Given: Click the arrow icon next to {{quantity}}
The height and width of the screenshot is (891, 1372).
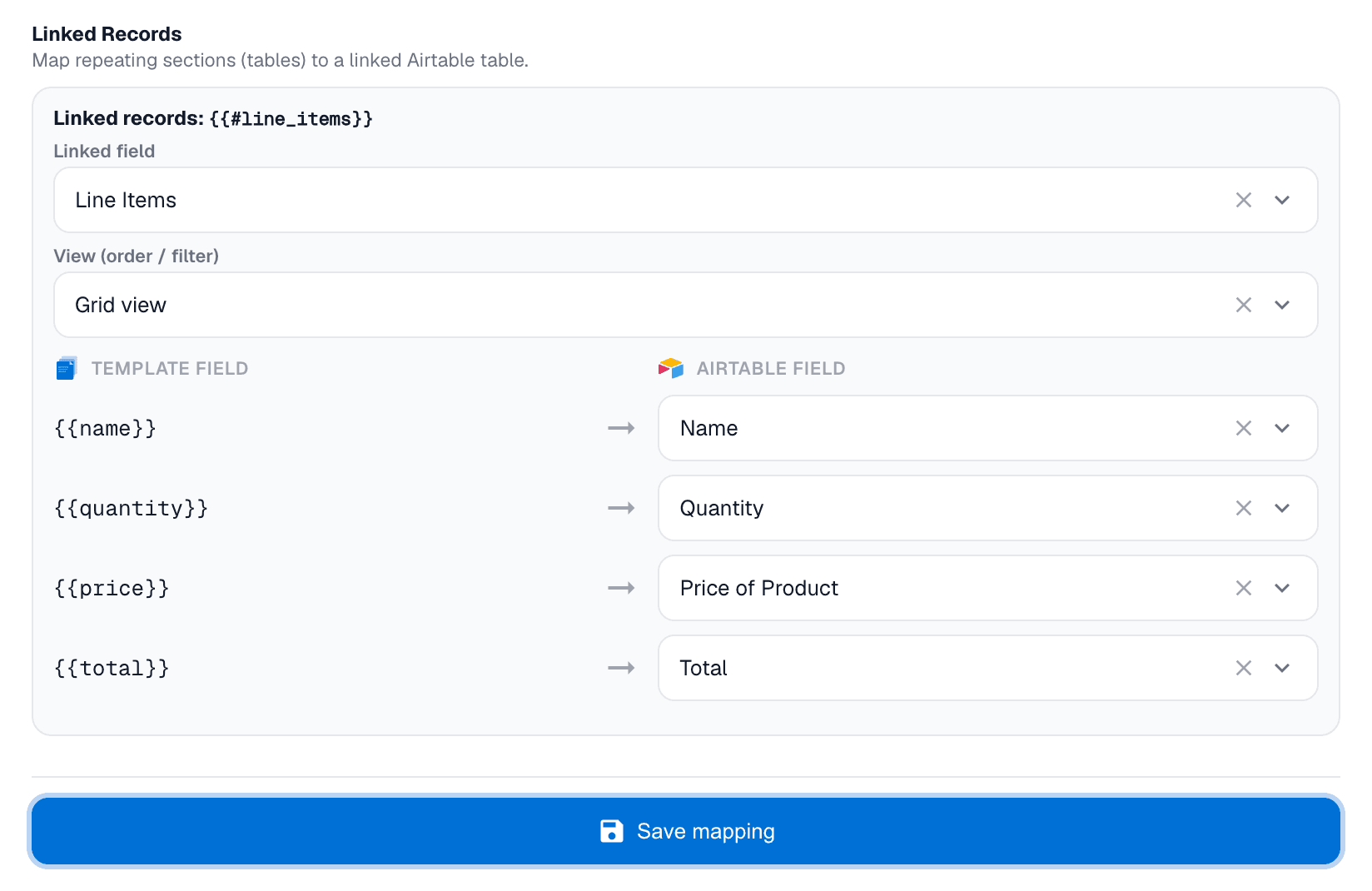Looking at the screenshot, I should point(621,508).
